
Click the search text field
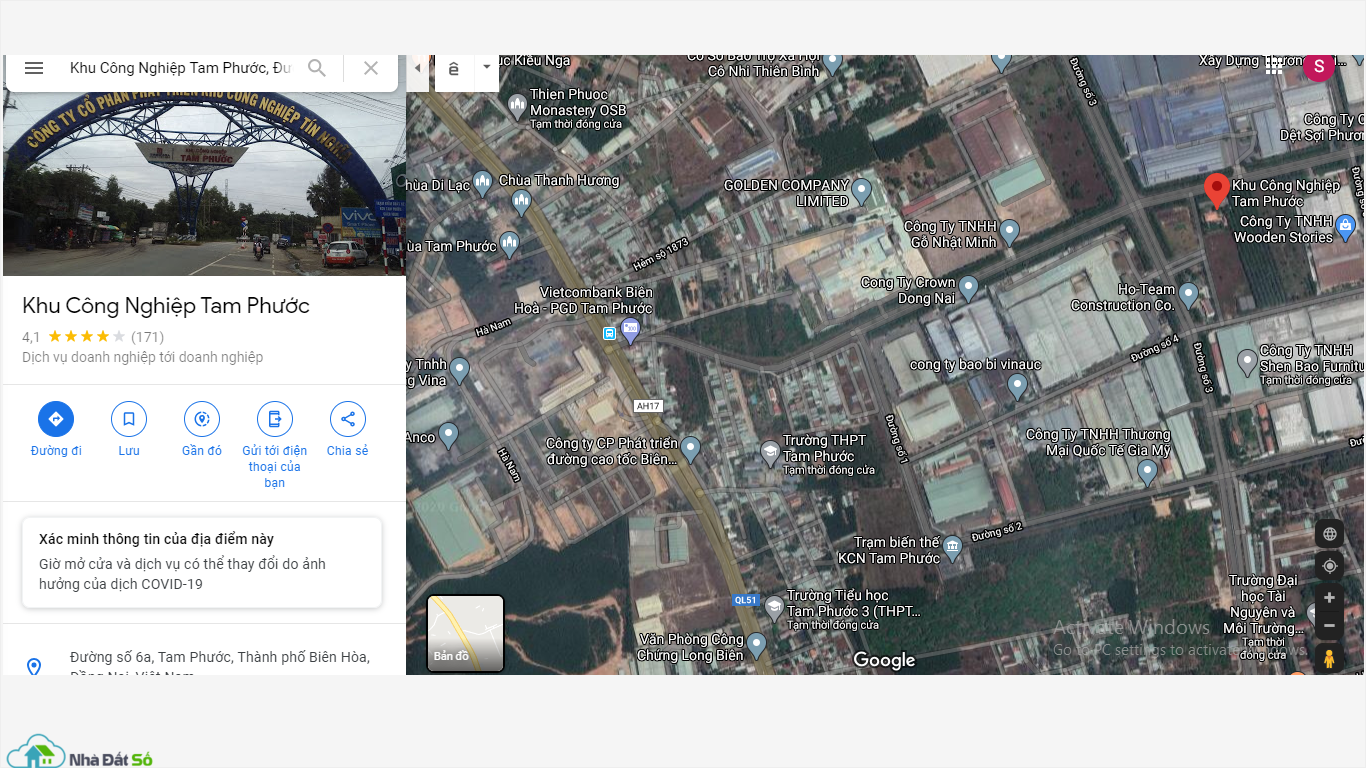point(181,68)
